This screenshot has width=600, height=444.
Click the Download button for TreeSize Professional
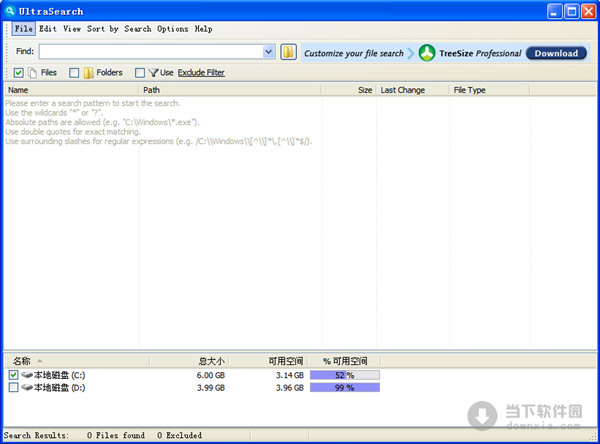point(556,53)
